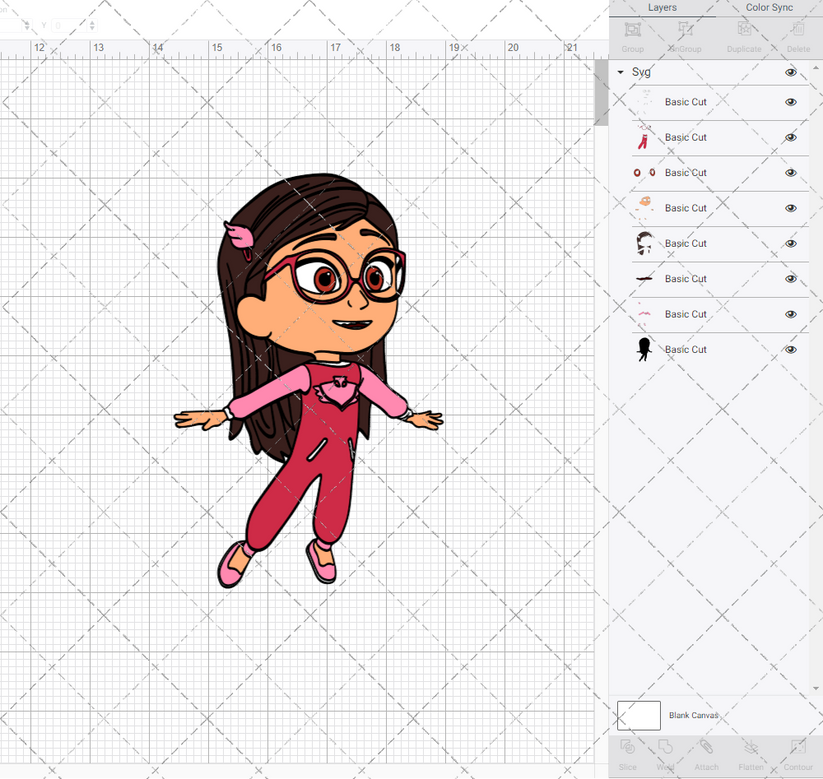Switch to the Color Sync tab
This screenshot has width=823, height=779.
pos(769,8)
